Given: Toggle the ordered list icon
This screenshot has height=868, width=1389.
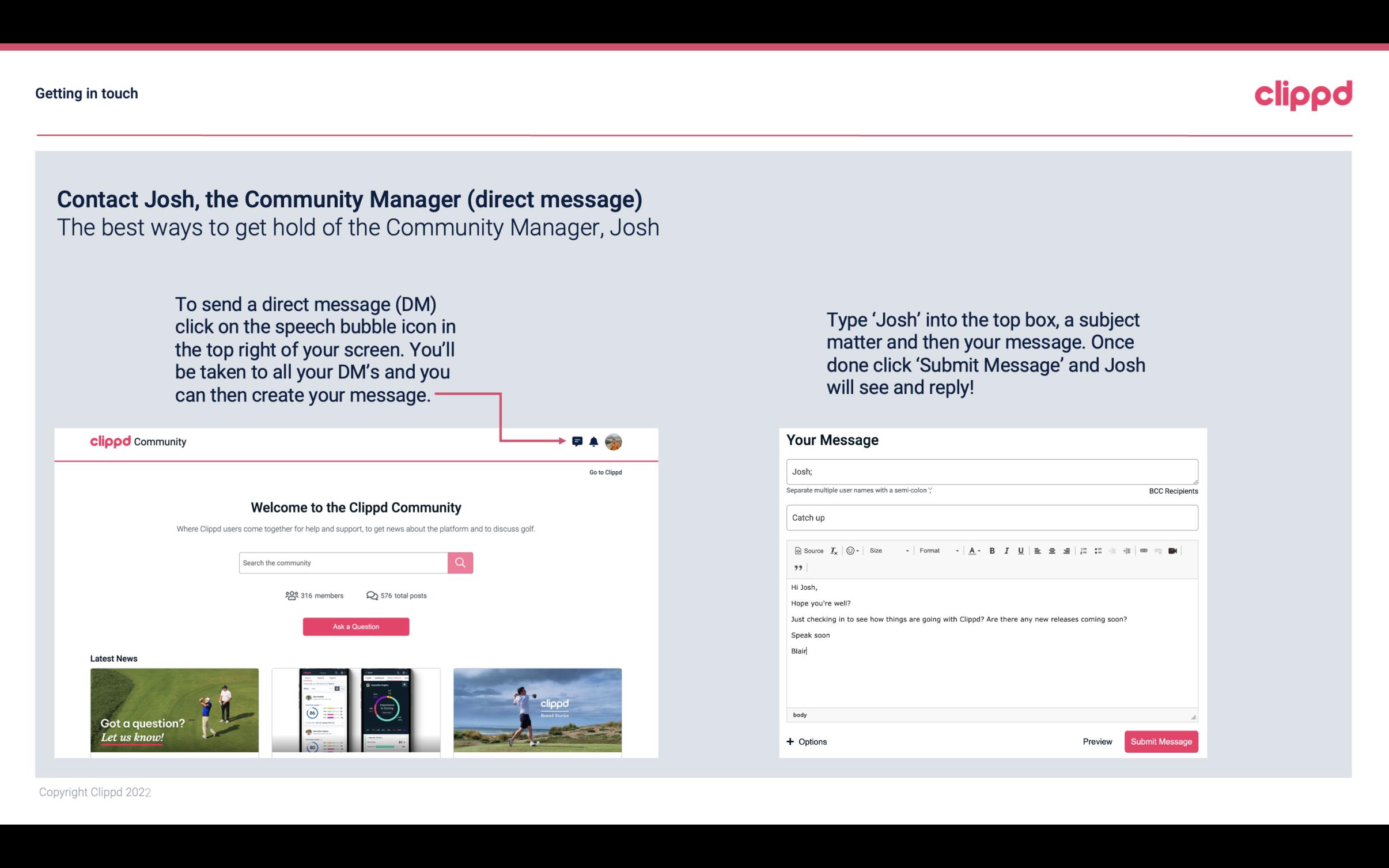Looking at the screenshot, I should [1085, 550].
